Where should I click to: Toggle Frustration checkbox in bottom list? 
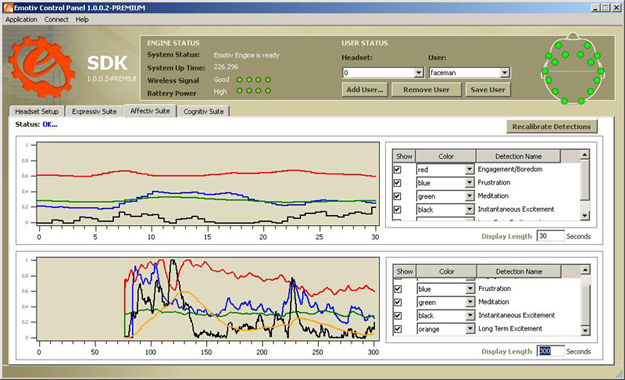point(398,289)
